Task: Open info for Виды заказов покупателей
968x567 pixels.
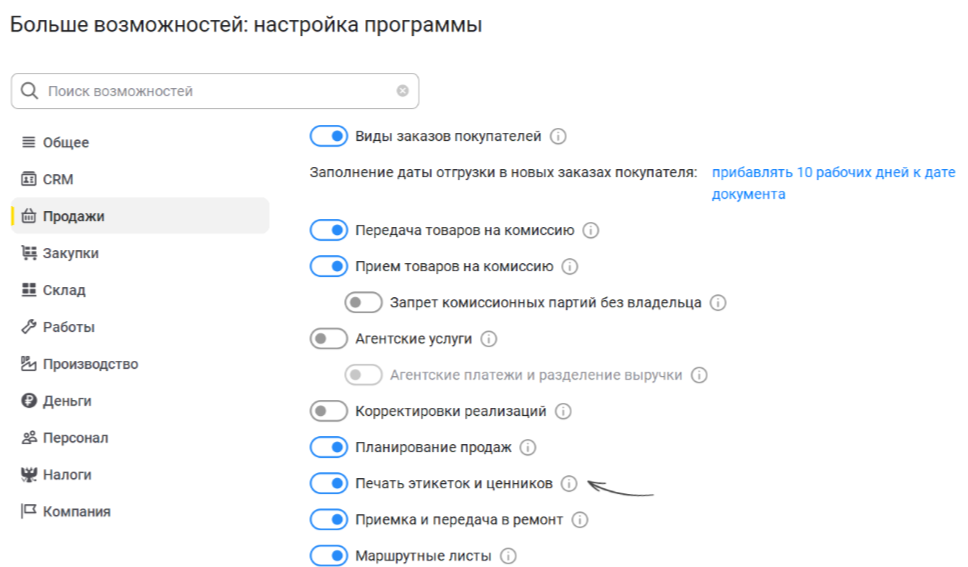Action: click(558, 136)
